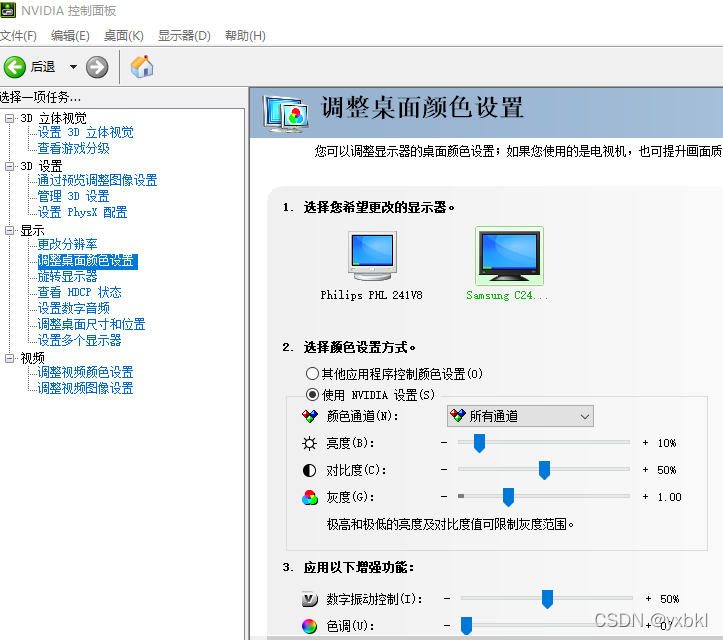This screenshot has width=723, height=640.
Task: Collapse the 视频 tree node
Action: (9, 358)
